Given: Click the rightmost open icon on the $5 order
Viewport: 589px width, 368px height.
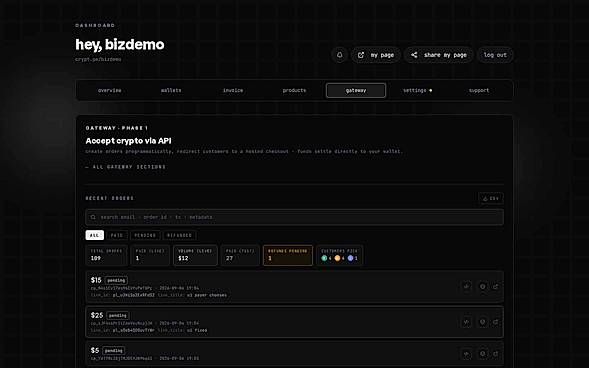Looking at the screenshot, I should pyautogui.click(x=496, y=354).
